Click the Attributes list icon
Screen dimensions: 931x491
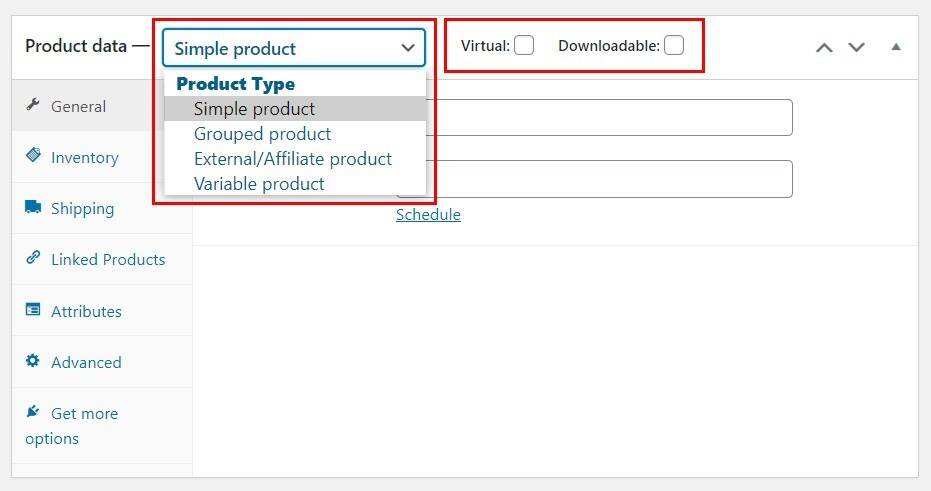click(x=33, y=310)
